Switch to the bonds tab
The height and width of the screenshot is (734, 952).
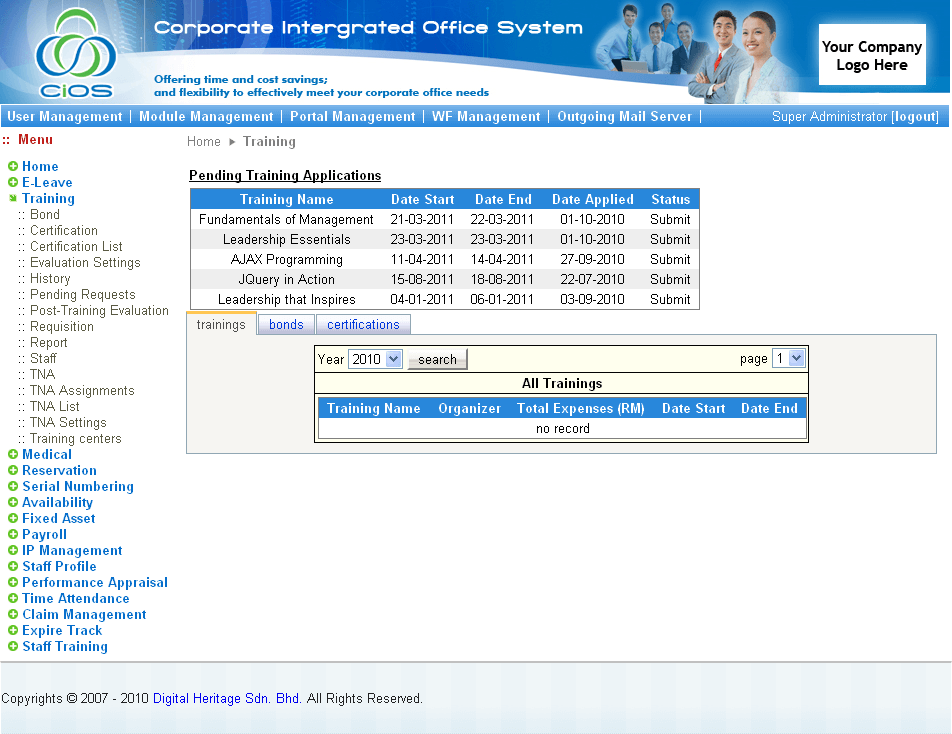coord(286,325)
